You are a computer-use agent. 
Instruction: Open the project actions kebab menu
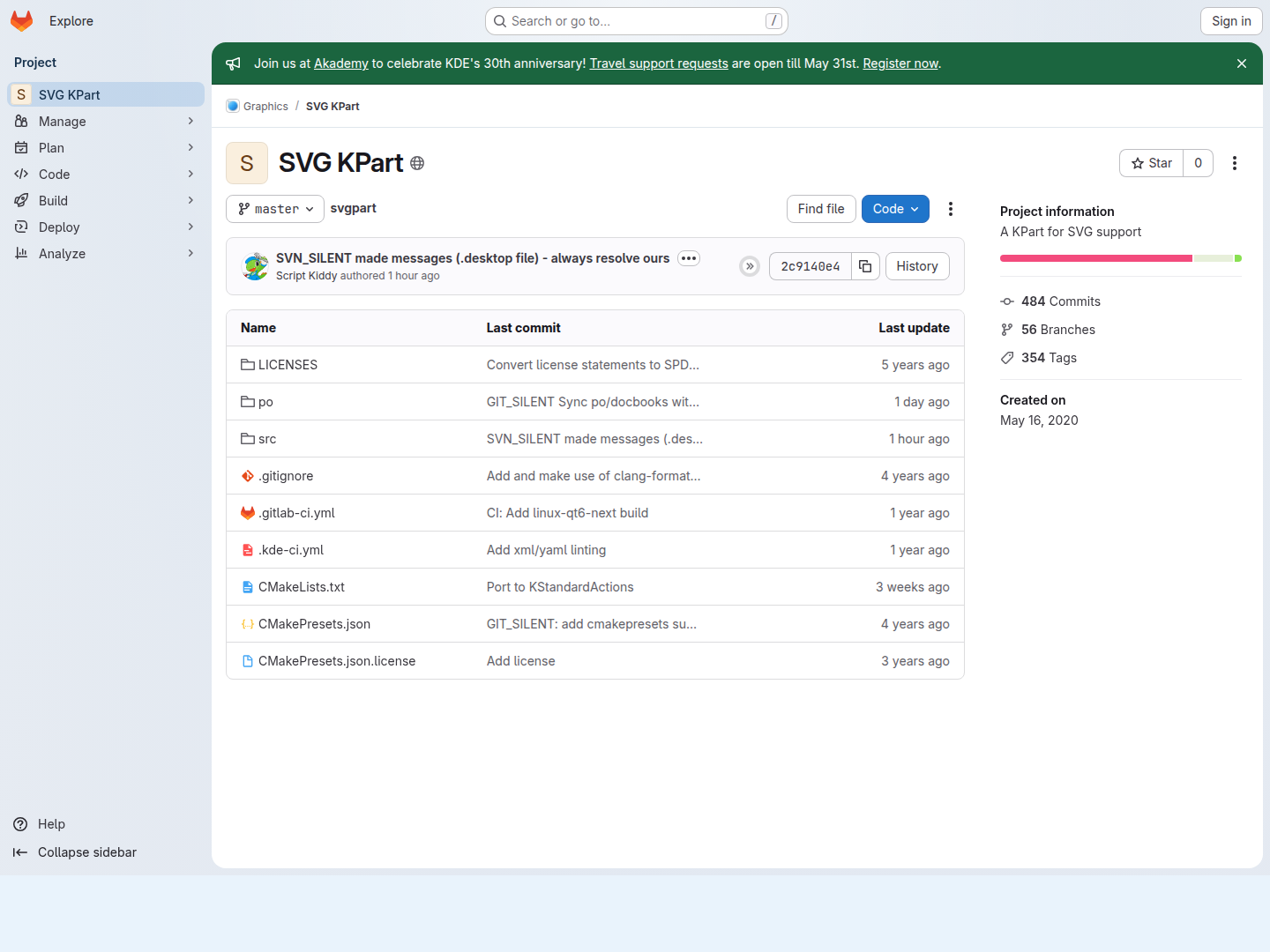1235,163
